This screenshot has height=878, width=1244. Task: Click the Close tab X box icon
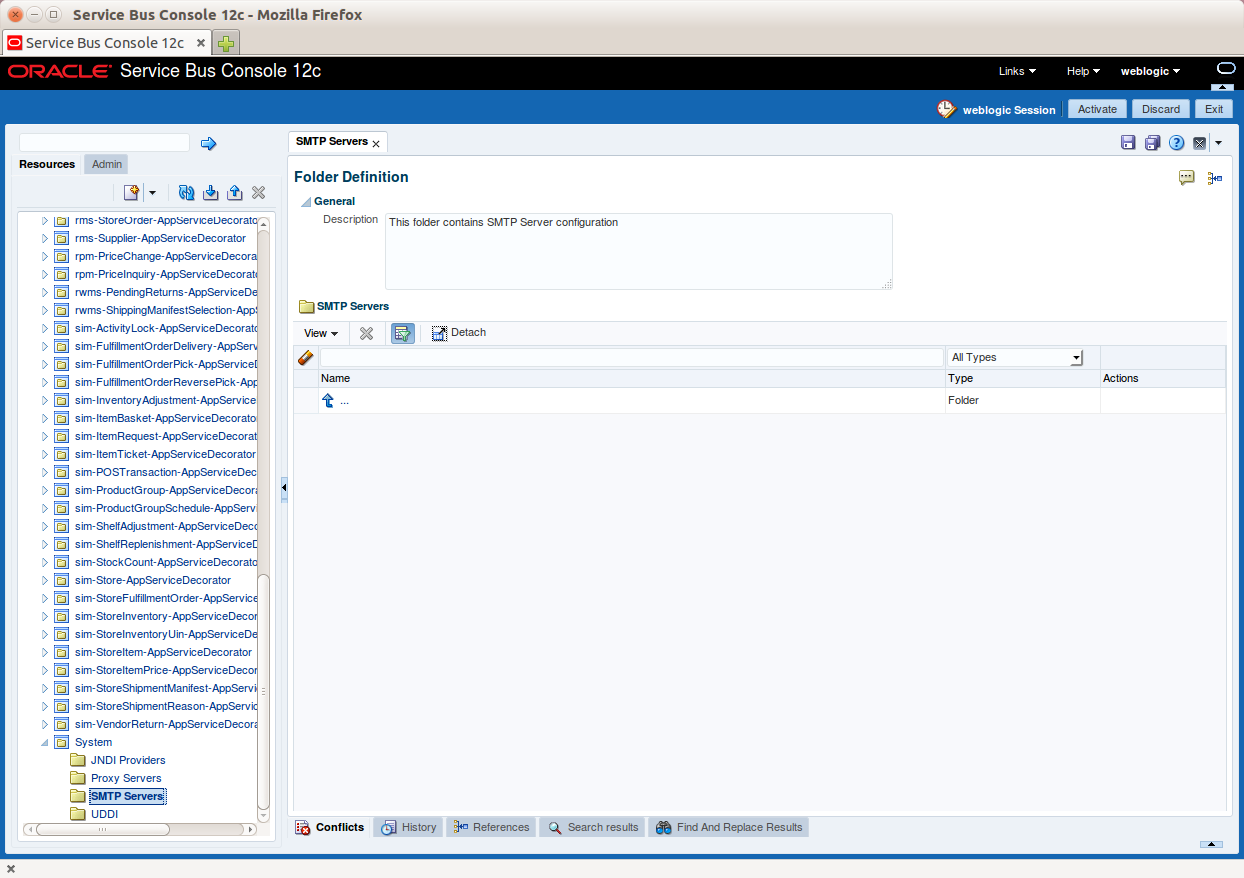[1200, 143]
